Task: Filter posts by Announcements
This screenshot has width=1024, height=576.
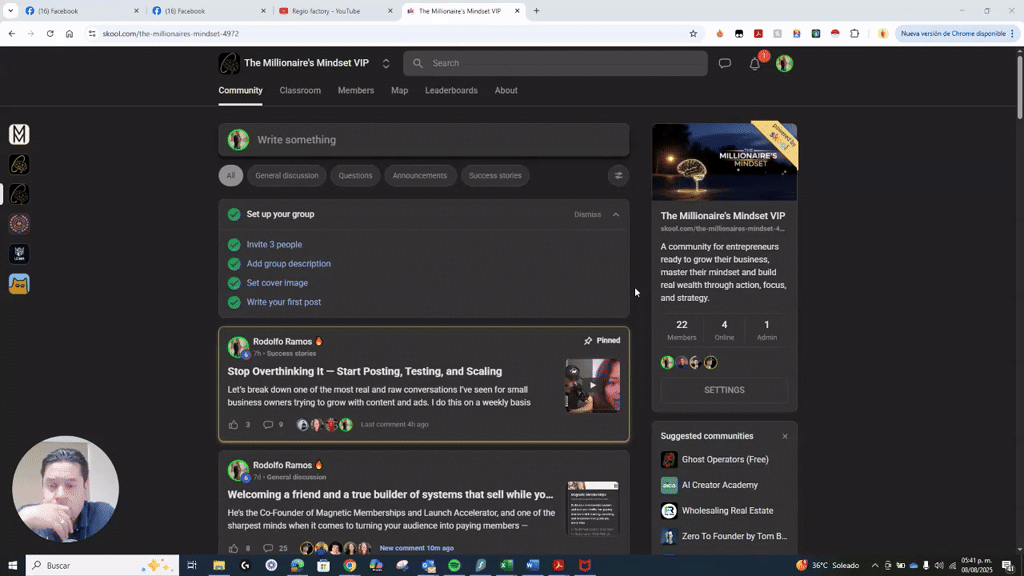Action: click(420, 176)
